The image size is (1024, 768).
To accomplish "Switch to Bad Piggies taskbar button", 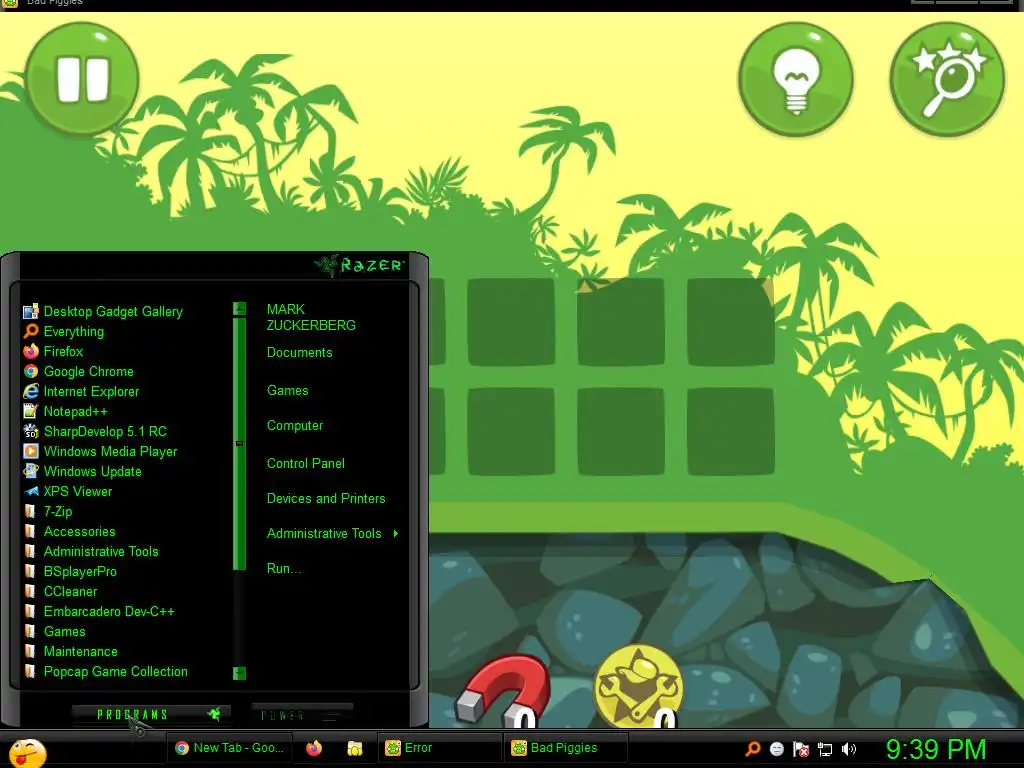I will click(x=566, y=748).
